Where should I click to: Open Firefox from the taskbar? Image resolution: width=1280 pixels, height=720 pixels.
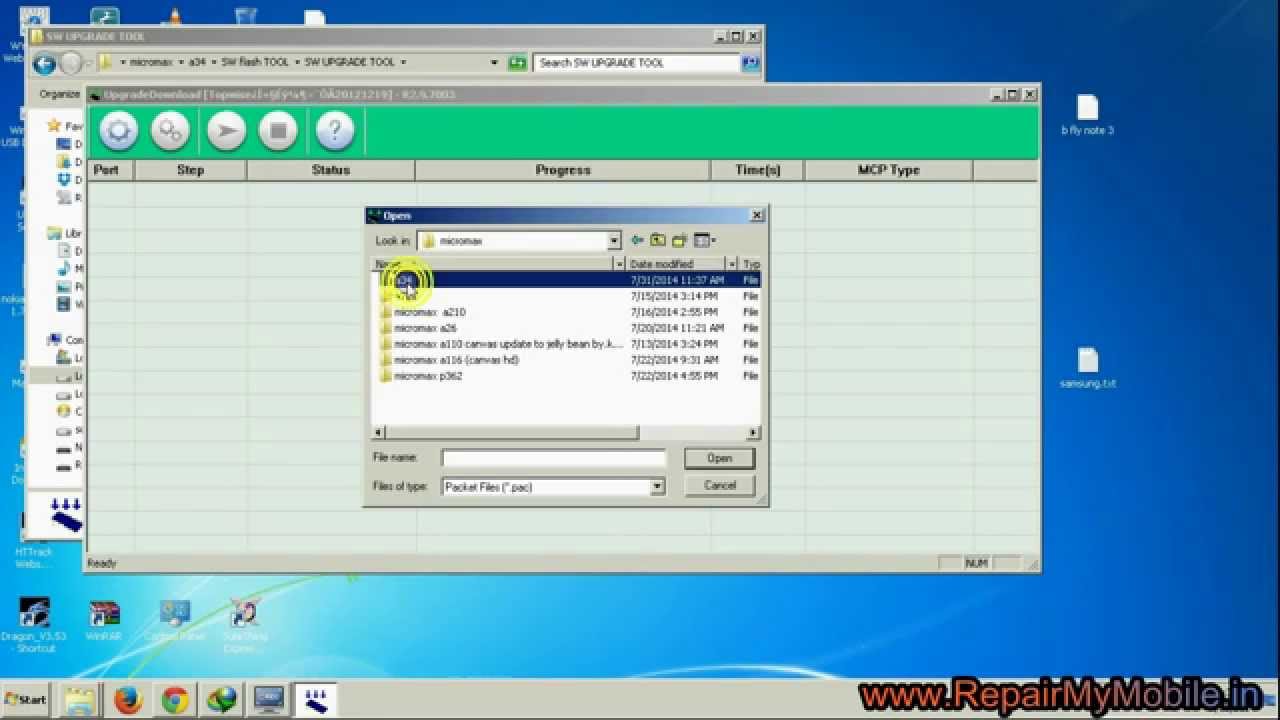(128, 700)
